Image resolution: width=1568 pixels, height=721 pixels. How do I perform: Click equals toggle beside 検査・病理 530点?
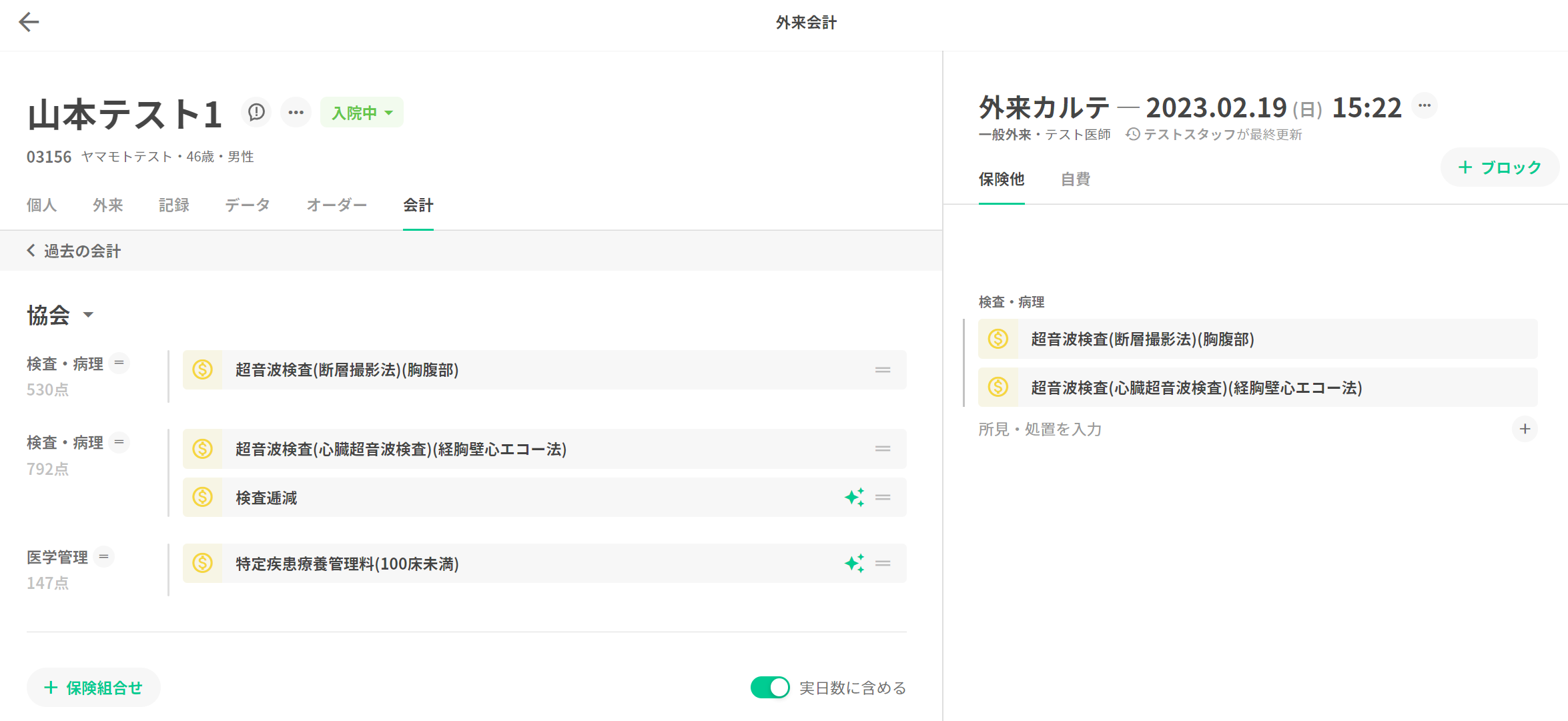(x=119, y=363)
